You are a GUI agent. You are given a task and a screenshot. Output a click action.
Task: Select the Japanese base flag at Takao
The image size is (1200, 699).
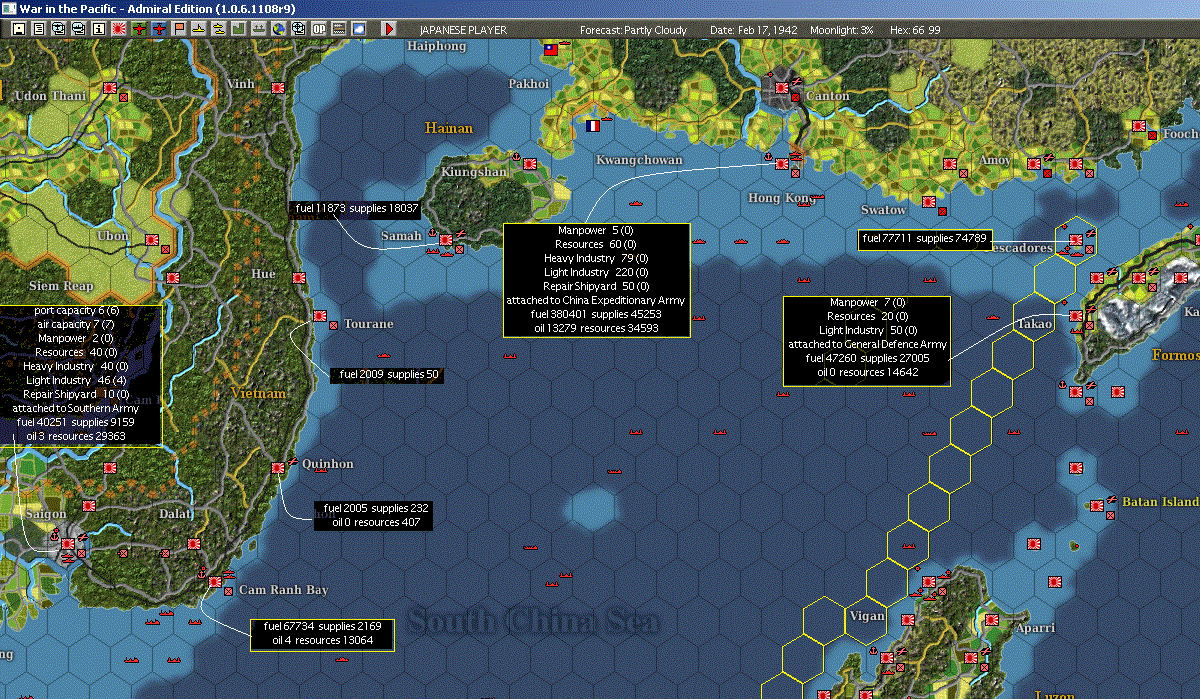pyautogui.click(x=1076, y=316)
